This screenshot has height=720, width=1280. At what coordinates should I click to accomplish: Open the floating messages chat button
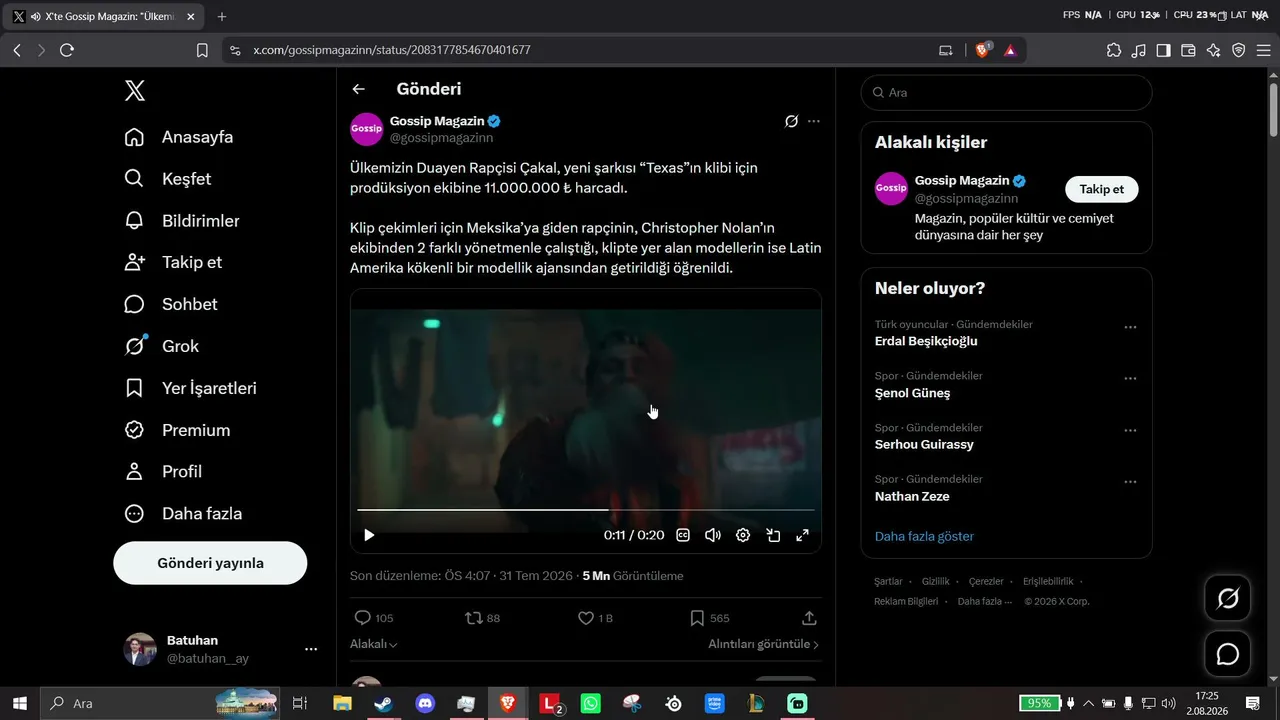click(1227, 654)
